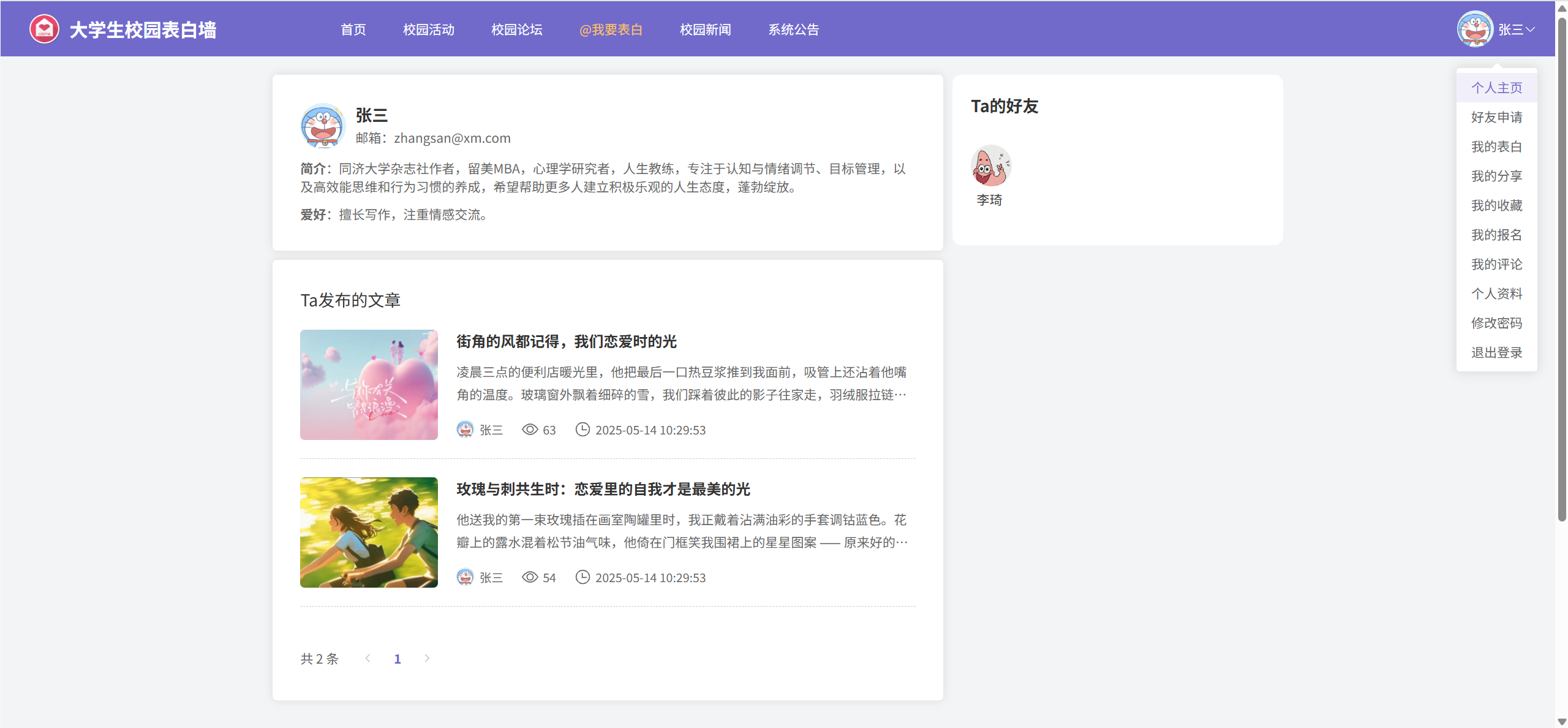
Task: Click small author avatar under first article
Action: pyautogui.click(x=465, y=430)
